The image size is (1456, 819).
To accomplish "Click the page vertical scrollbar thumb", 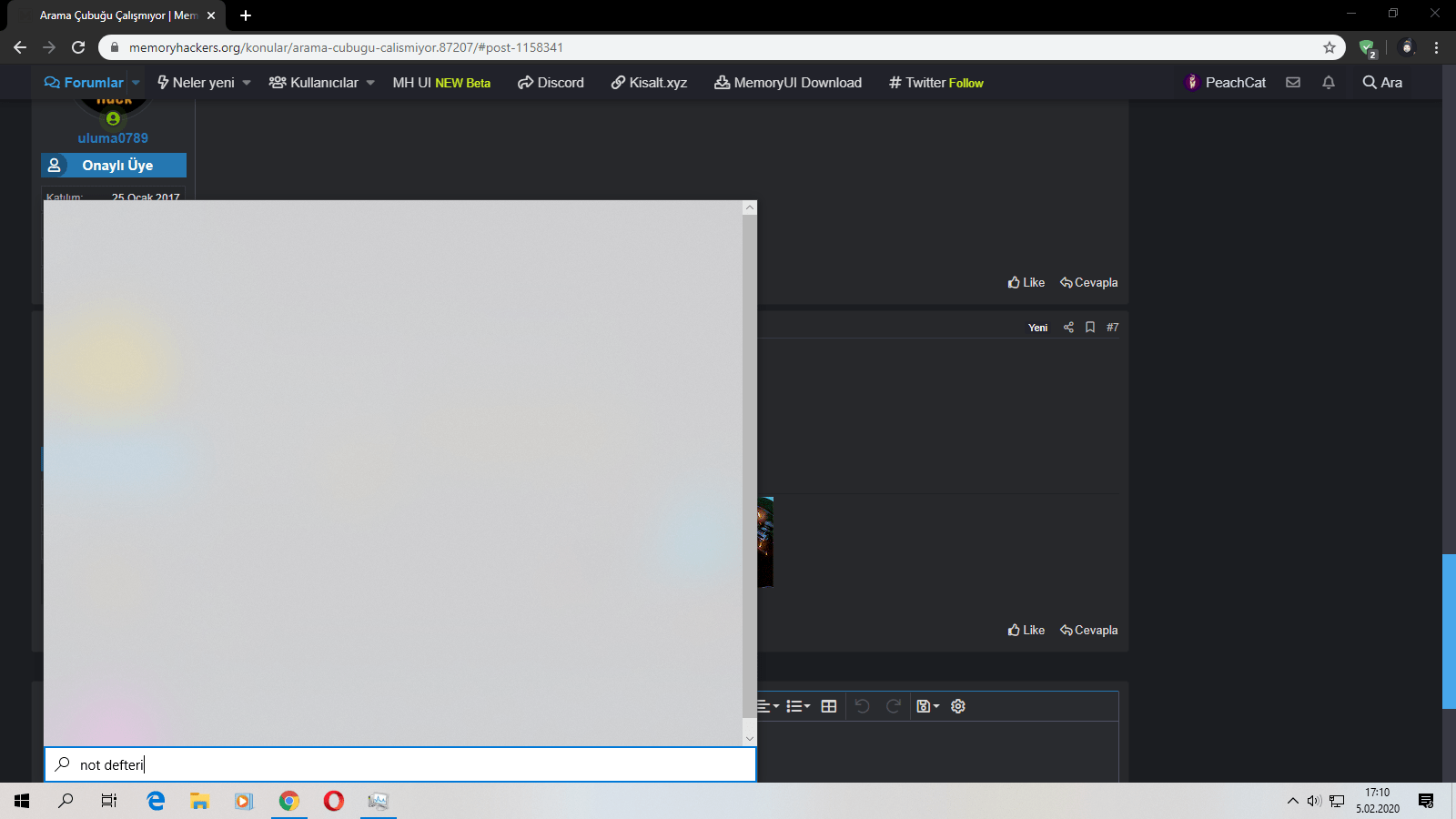I will point(1449,631).
